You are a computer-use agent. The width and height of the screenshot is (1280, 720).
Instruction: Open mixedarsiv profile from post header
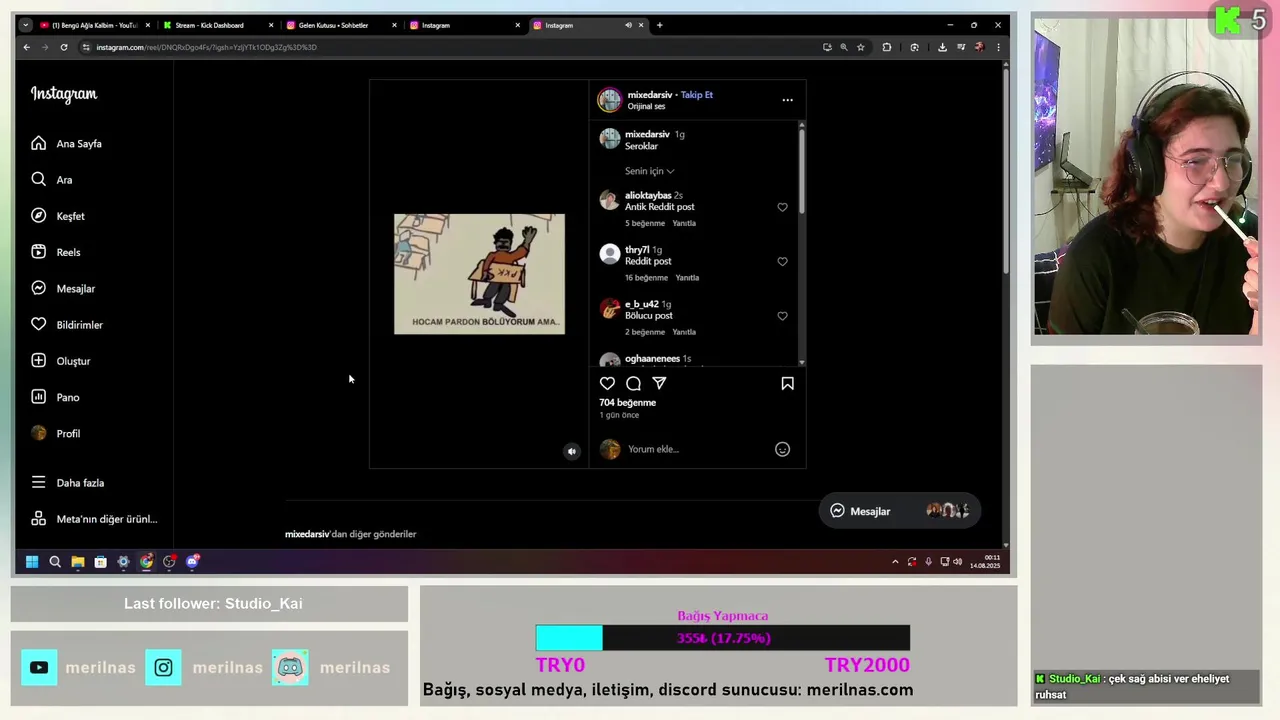point(650,95)
